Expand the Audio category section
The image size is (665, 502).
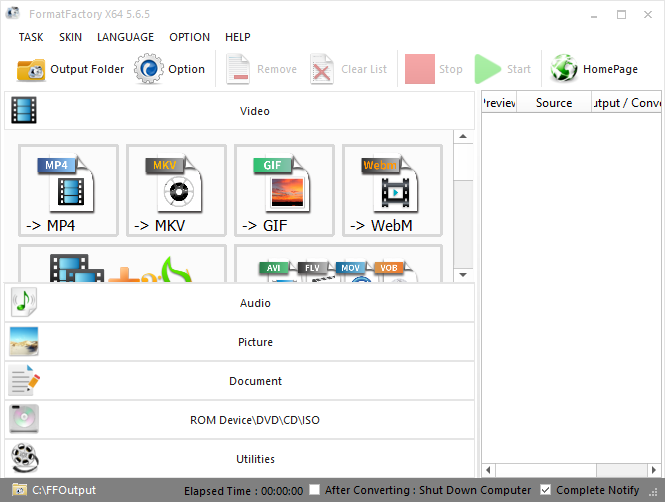tap(240, 303)
